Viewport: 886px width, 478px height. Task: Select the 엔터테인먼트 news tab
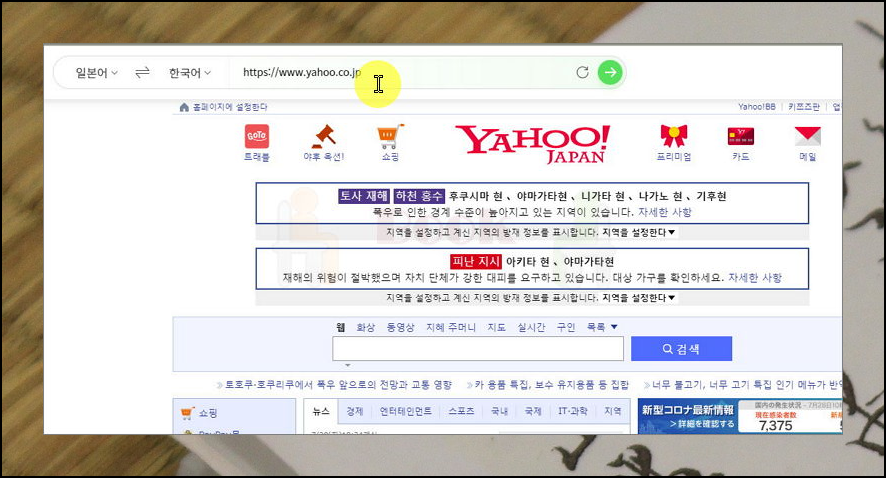(x=405, y=411)
